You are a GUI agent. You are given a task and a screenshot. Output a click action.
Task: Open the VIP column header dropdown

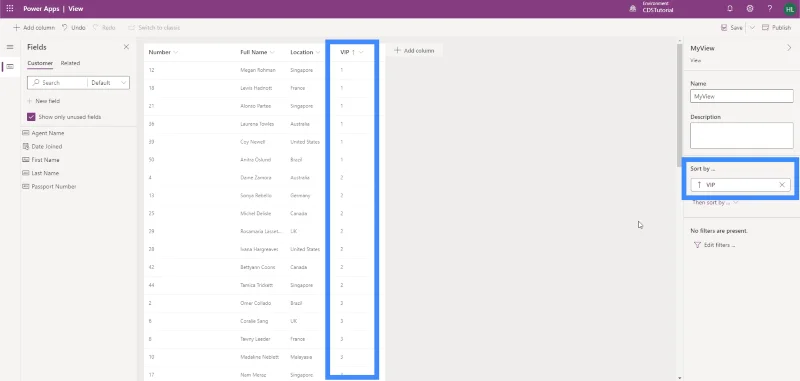(361, 52)
